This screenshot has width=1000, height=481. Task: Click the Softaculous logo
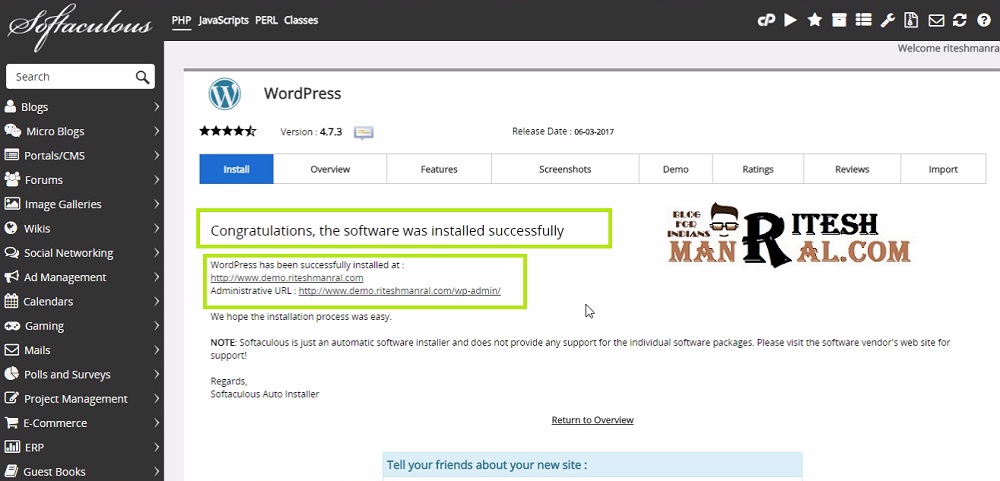[x=80, y=27]
